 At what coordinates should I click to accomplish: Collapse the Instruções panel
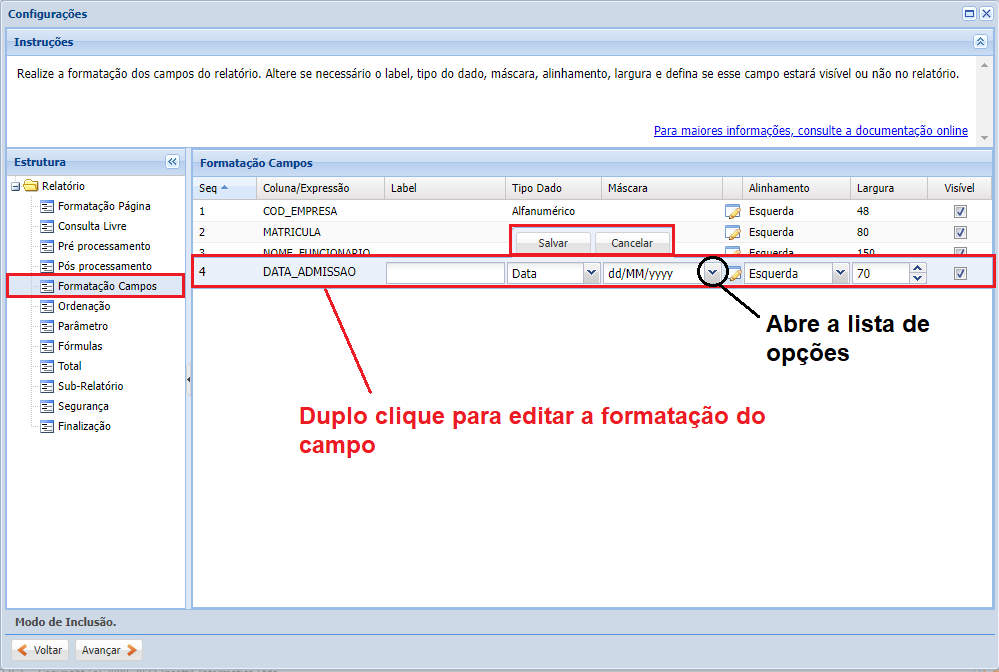[980, 40]
